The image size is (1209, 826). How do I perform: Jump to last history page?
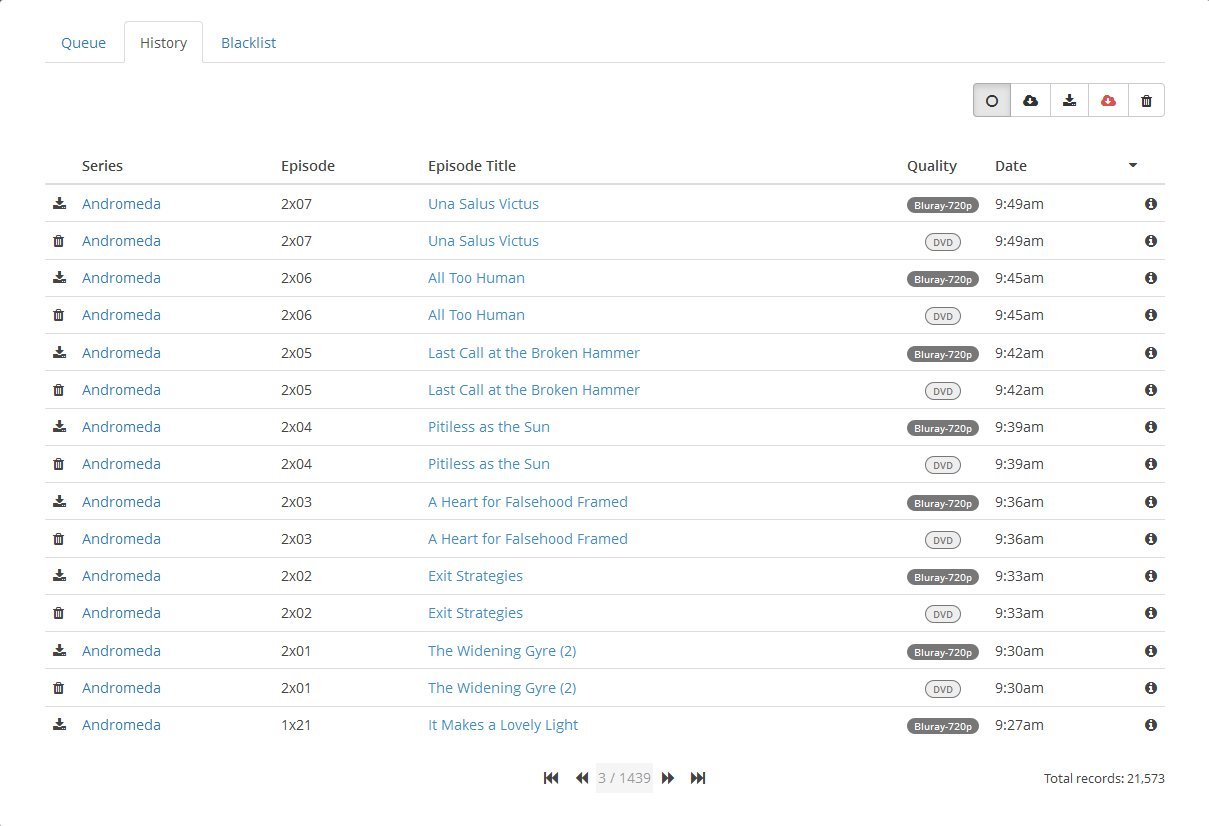click(x=698, y=778)
